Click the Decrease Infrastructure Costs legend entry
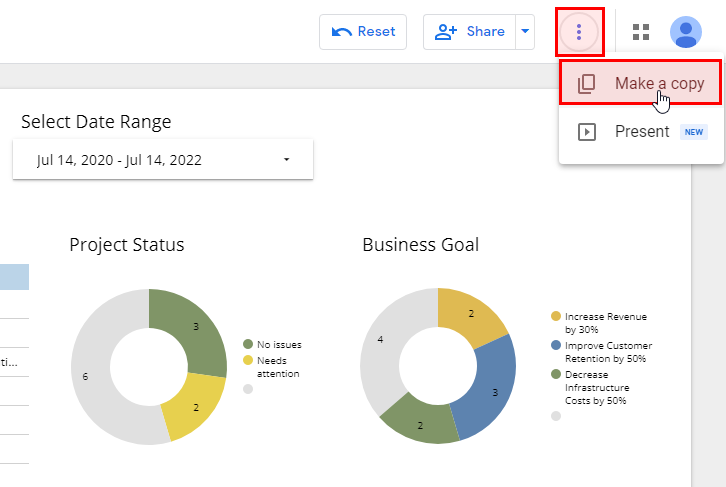Viewport: 726px width, 487px height. coord(594,388)
